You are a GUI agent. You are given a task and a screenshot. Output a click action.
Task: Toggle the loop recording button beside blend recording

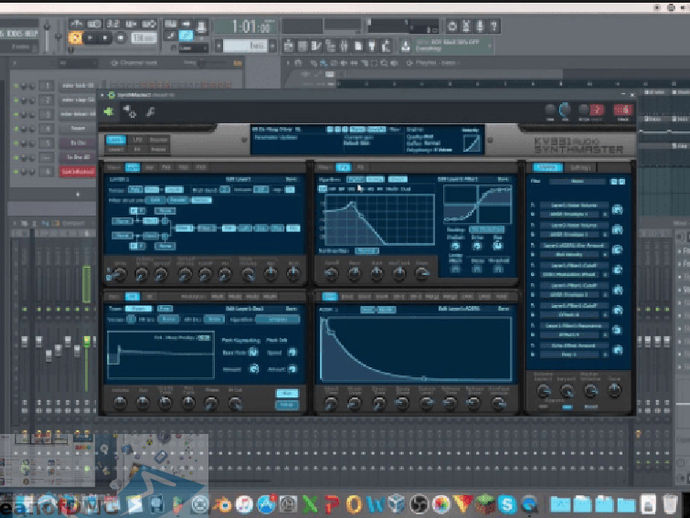[x=149, y=24]
